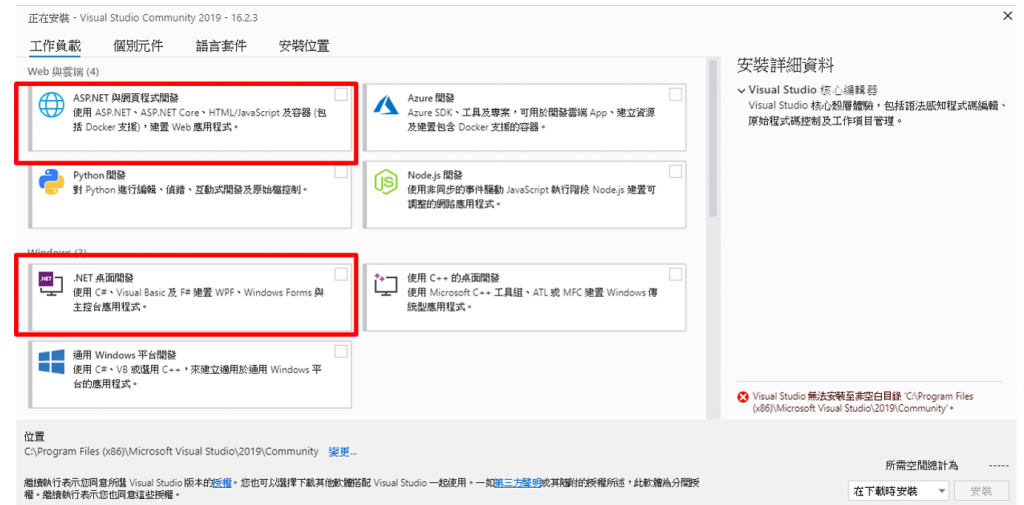Click the Web 與雲端 (4) section heading

(x=63, y=71)
